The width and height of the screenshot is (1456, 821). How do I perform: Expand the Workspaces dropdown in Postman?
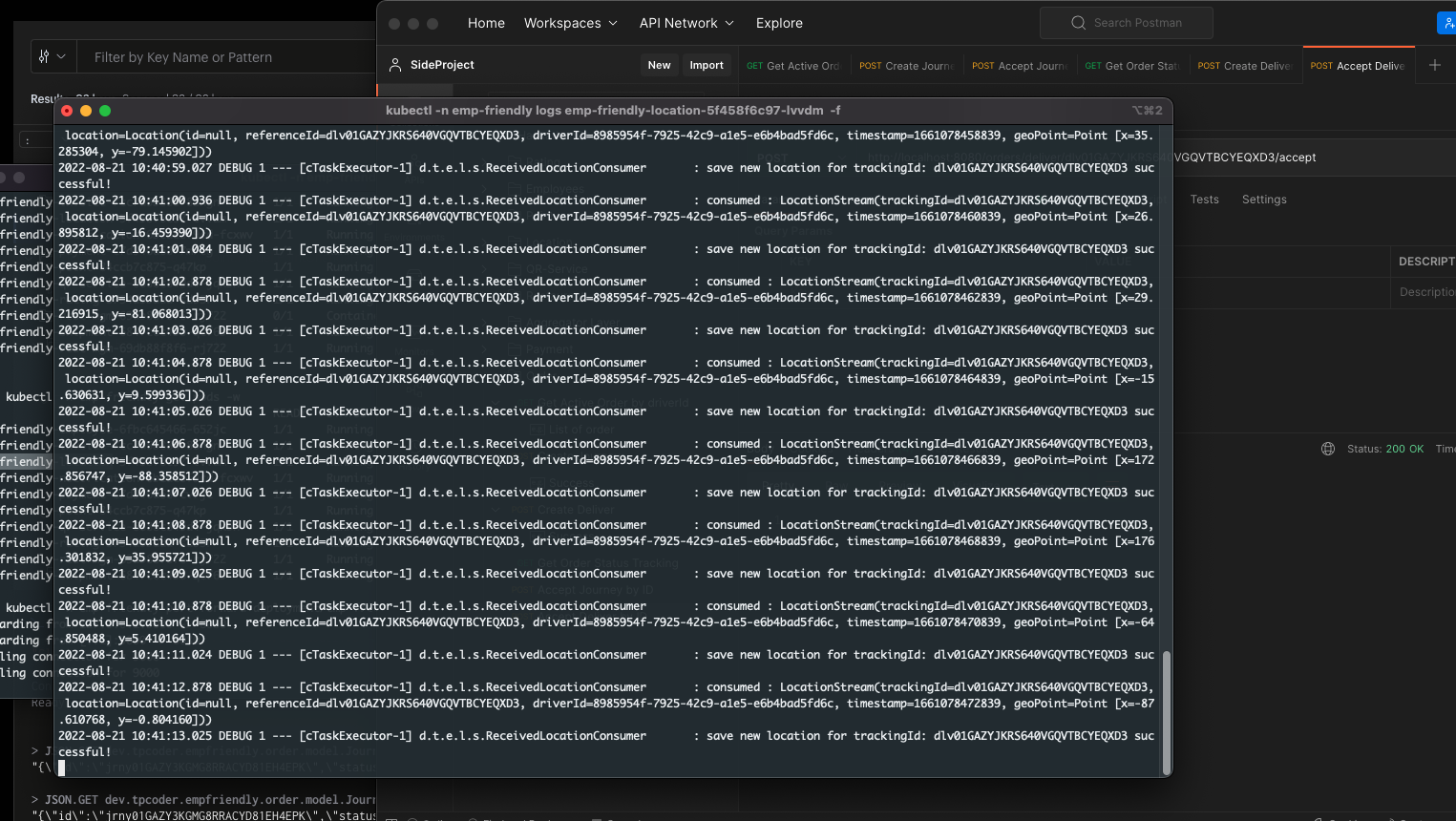coord(570,23)
